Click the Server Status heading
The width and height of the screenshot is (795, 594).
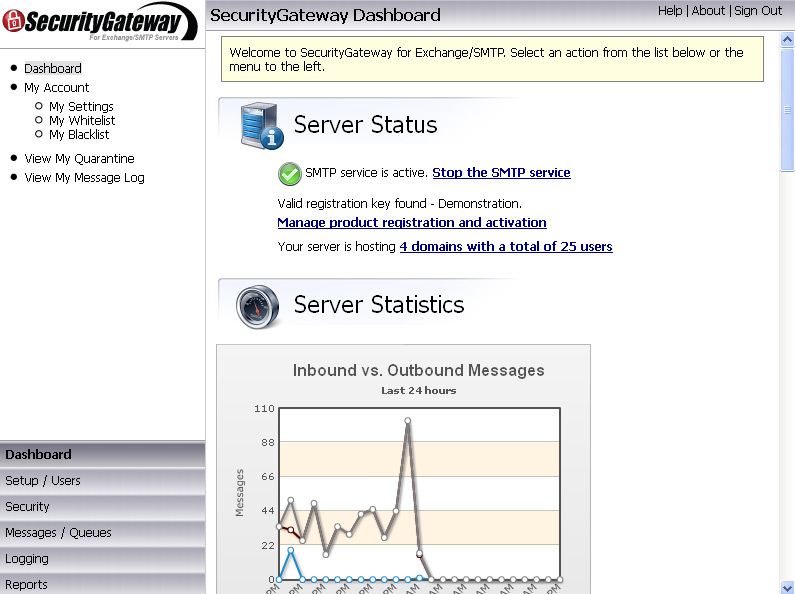tap(366, 125)
